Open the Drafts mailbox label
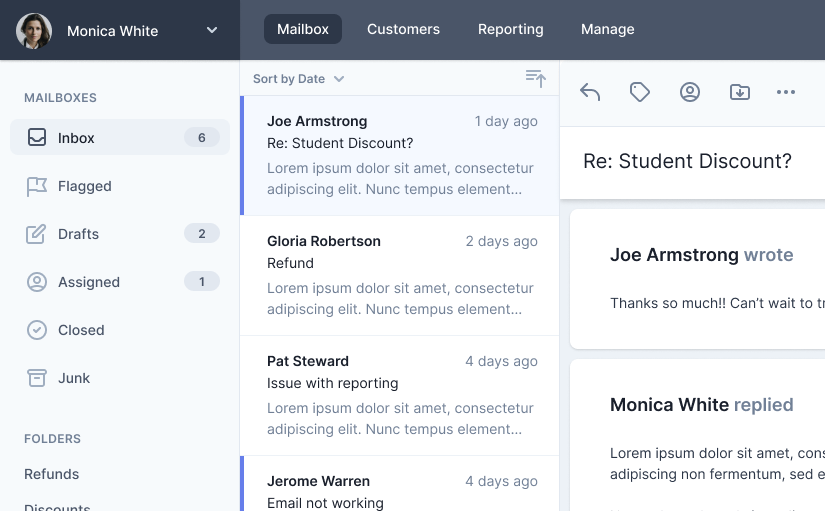This screenshot has height=511, width=825. click(78, 234)
